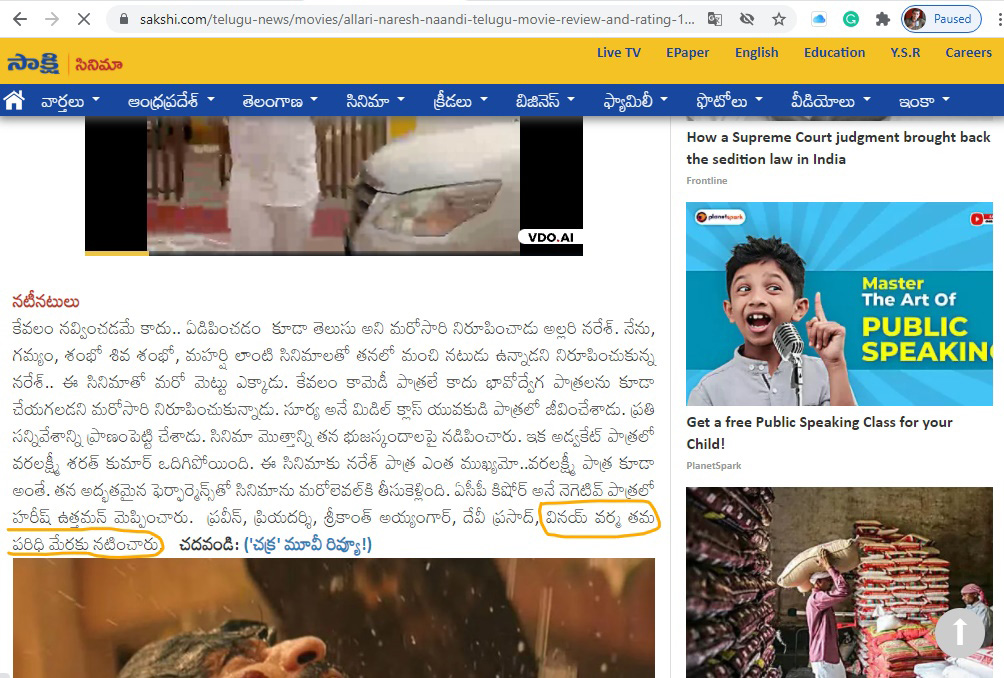Stop the page from loading

[x=82, y=19]
